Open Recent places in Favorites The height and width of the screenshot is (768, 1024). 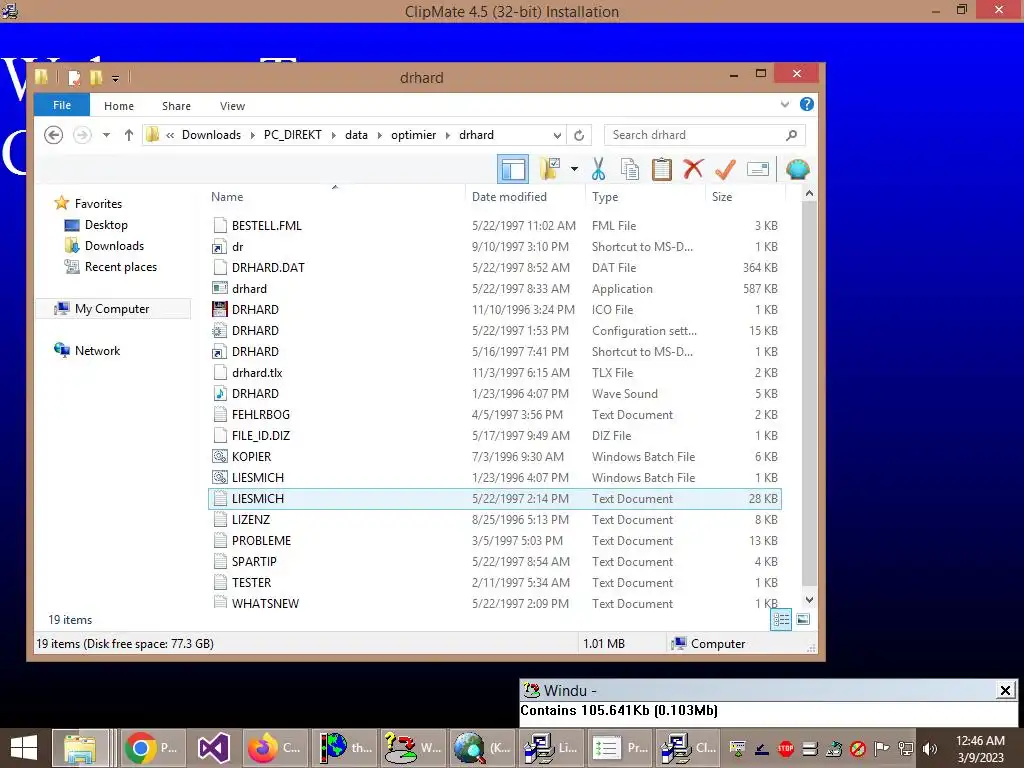(120, 266)
